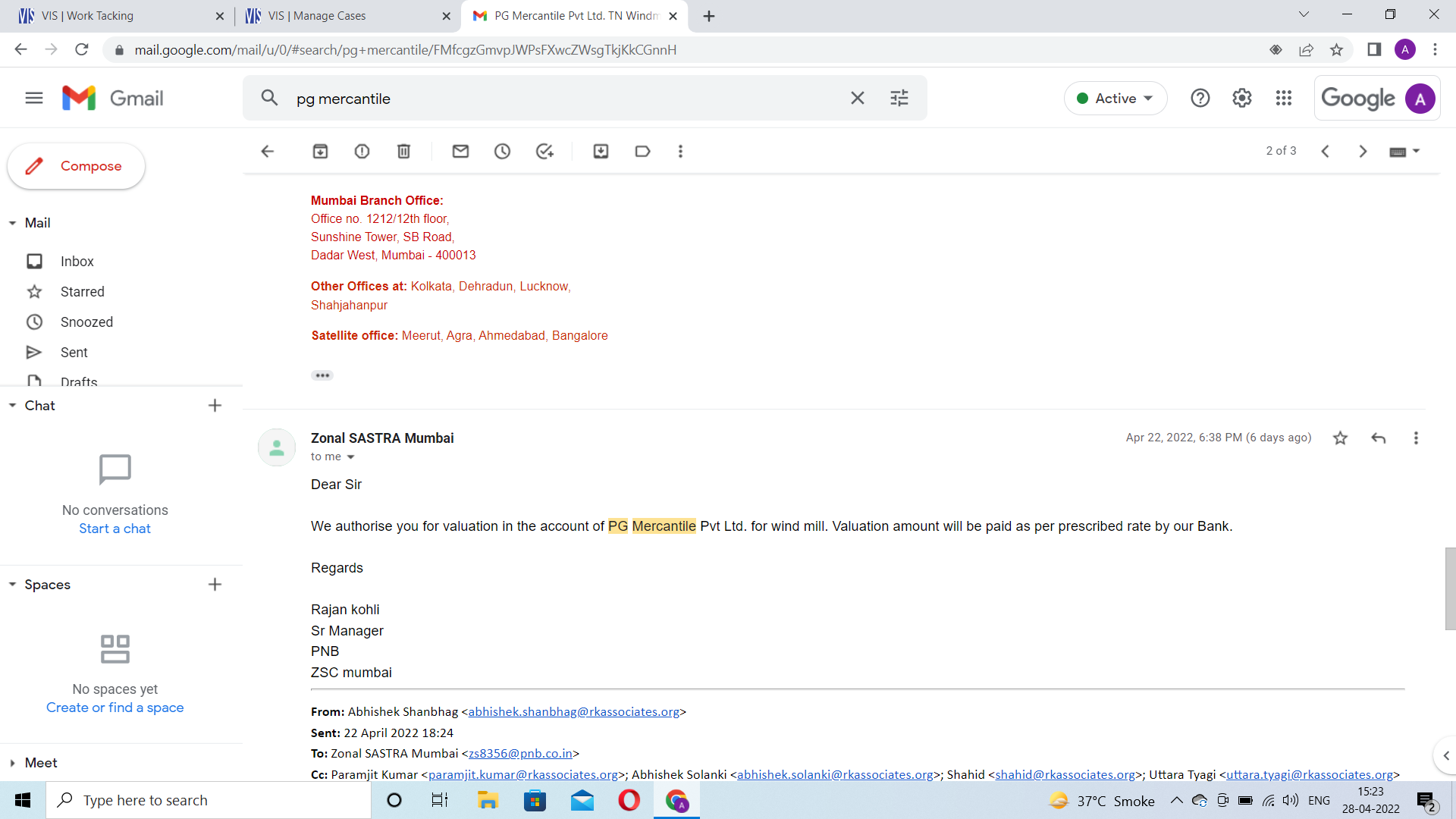
Task: Archive the open email conversation
Action: click(320, 151)
